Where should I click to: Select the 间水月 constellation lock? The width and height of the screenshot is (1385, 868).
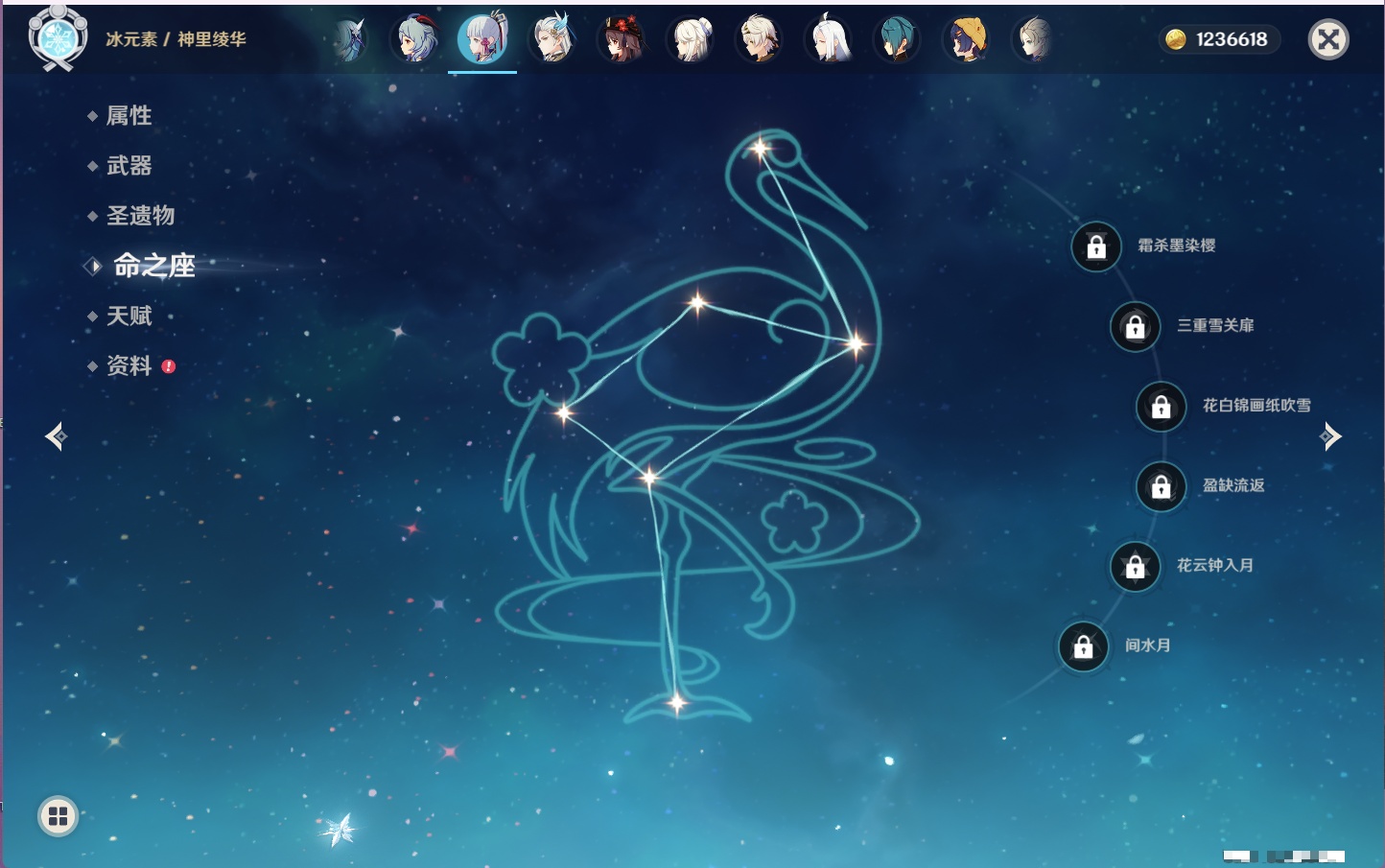click(1083, 646)
